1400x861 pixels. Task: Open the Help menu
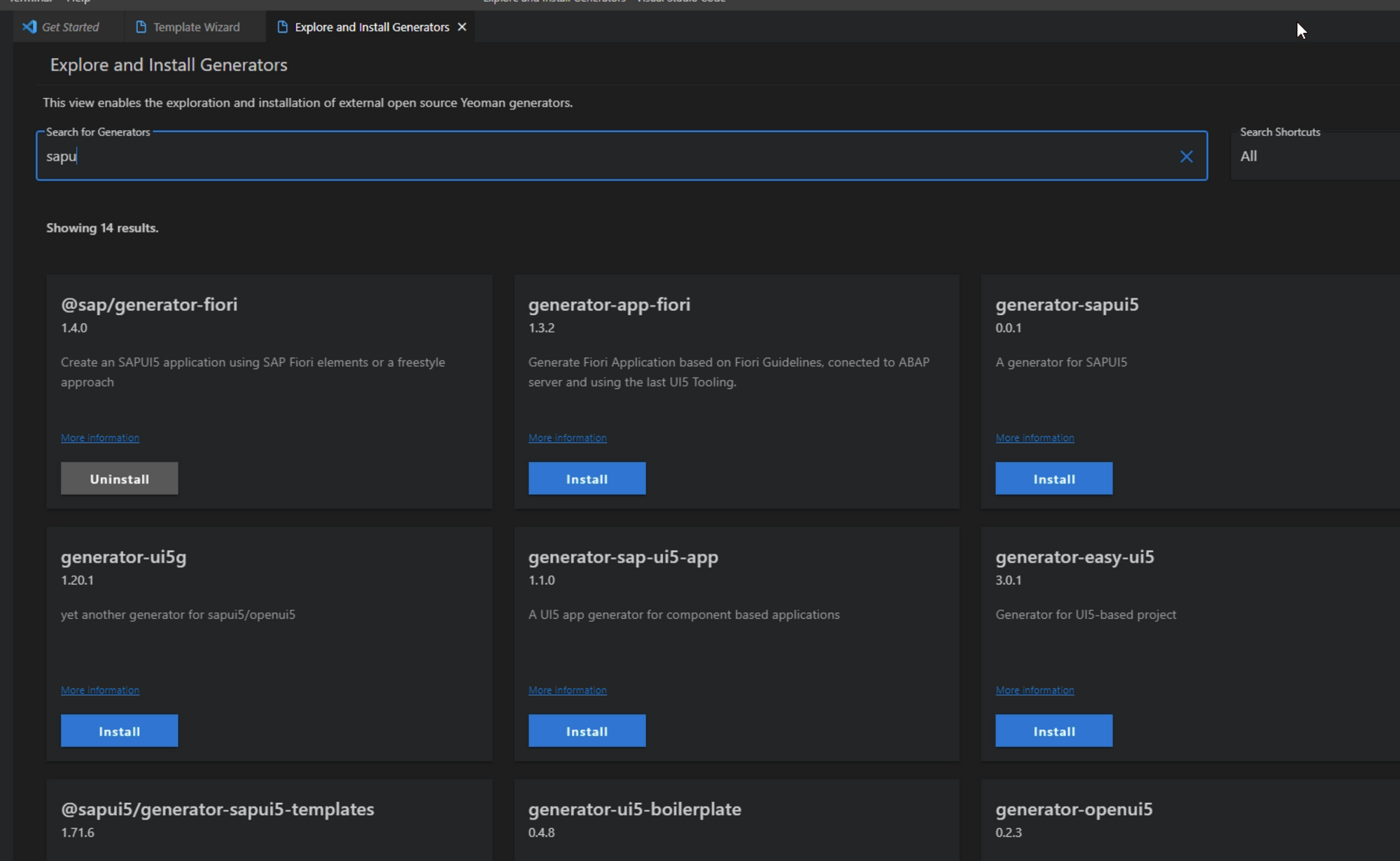point(78,1)
